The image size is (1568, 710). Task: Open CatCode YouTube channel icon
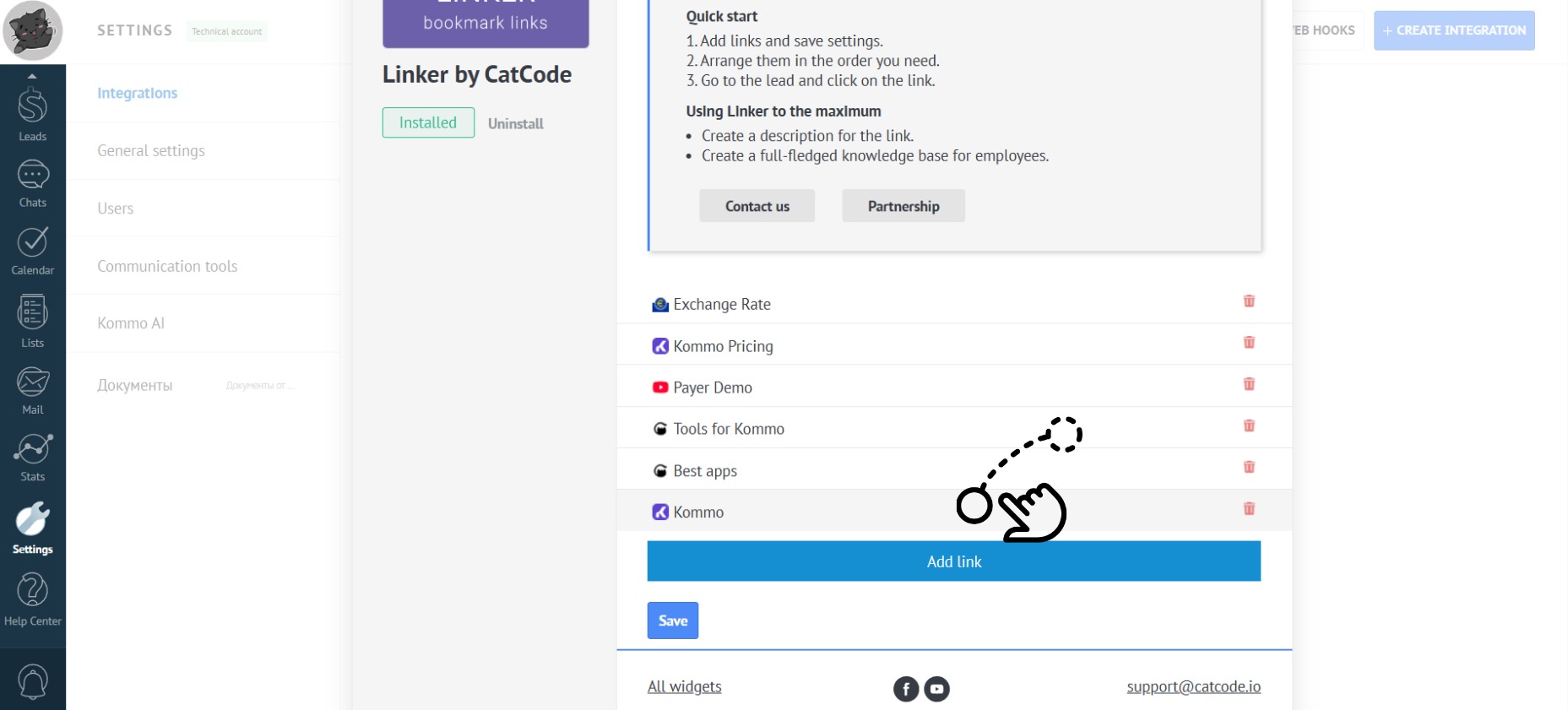[x=936, y=689]
